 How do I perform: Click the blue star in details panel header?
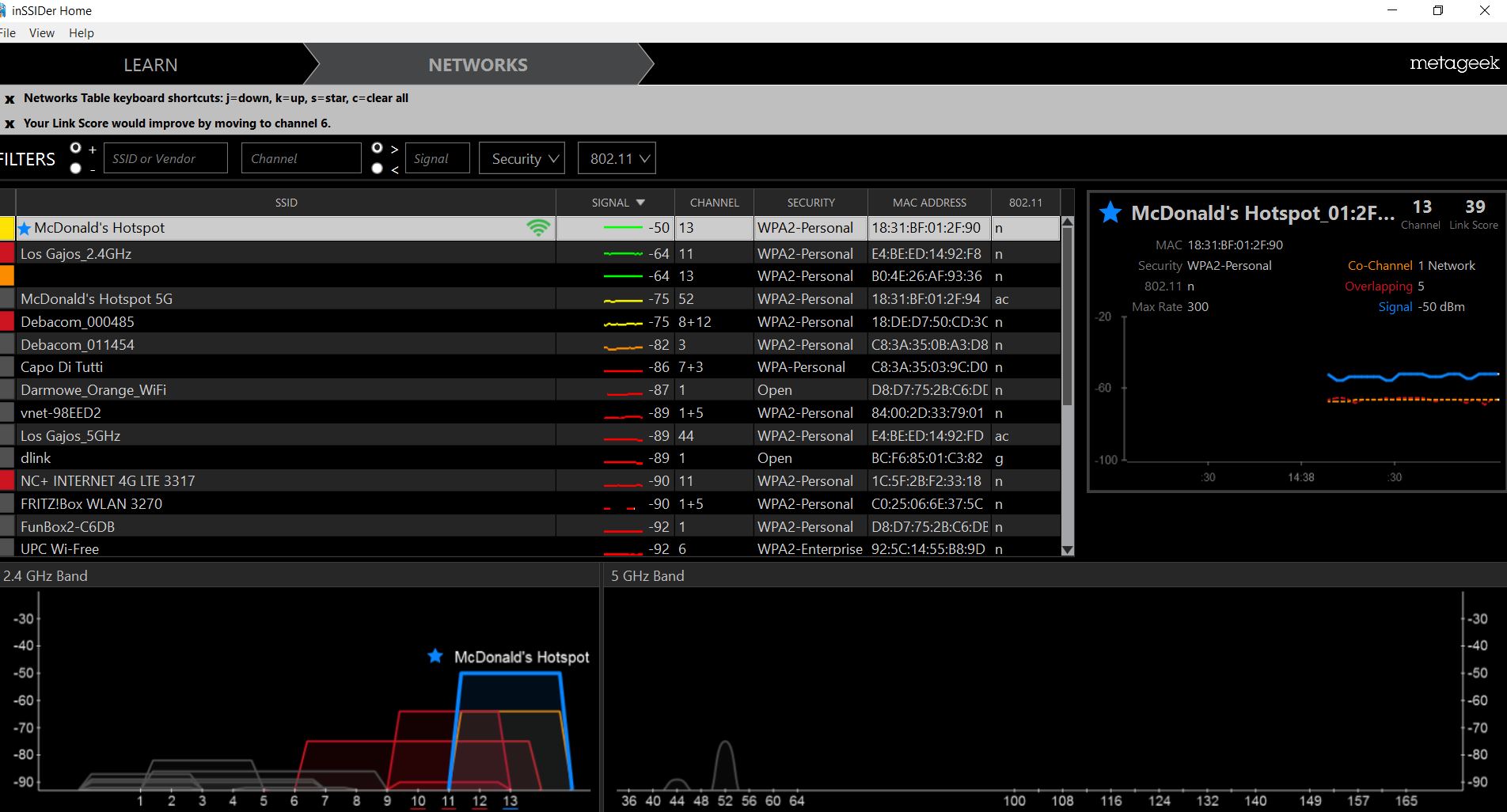pyautogui.click(x=1110, y=212)
